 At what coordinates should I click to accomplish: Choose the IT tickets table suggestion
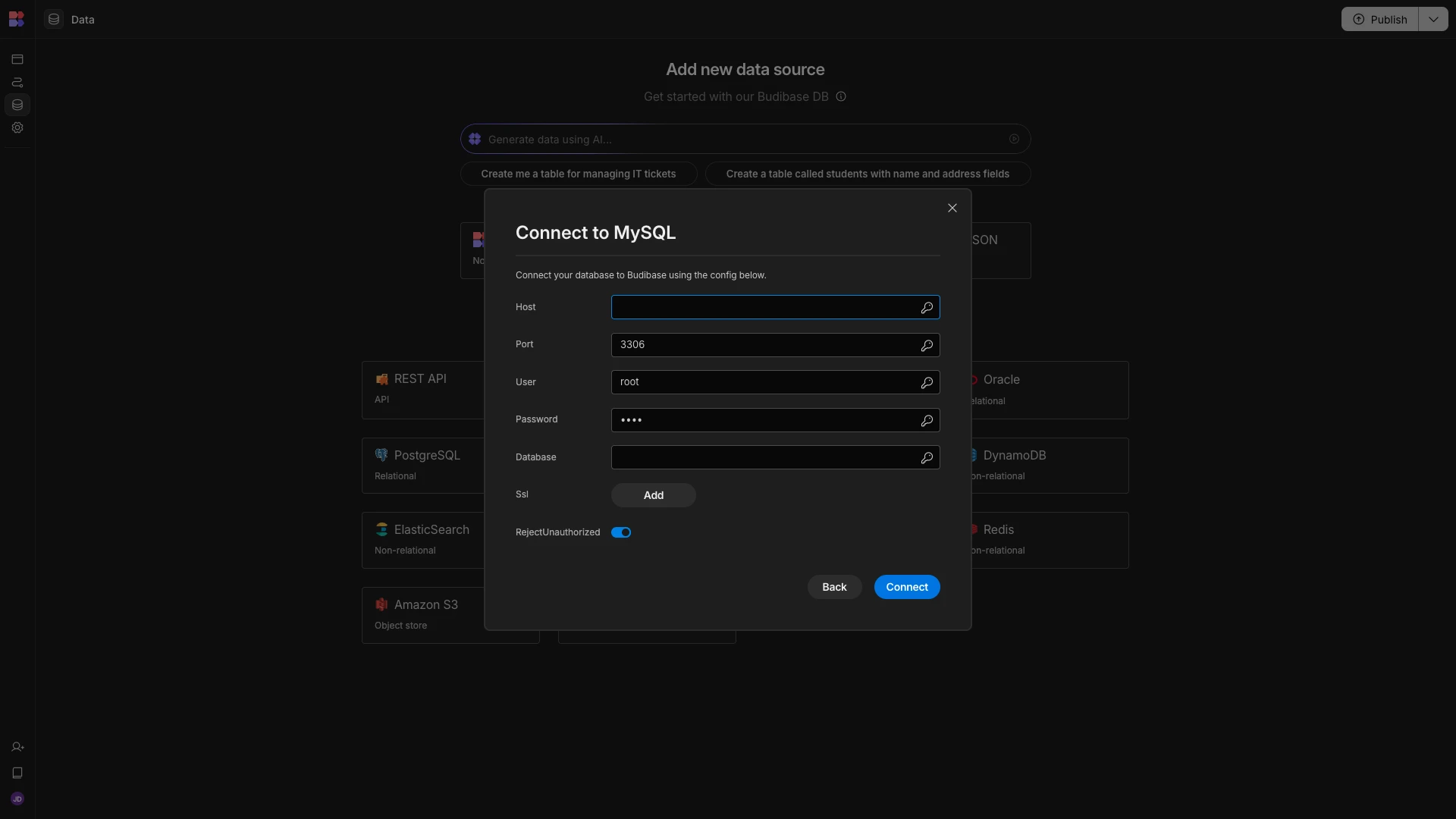[x=579, y=174]
